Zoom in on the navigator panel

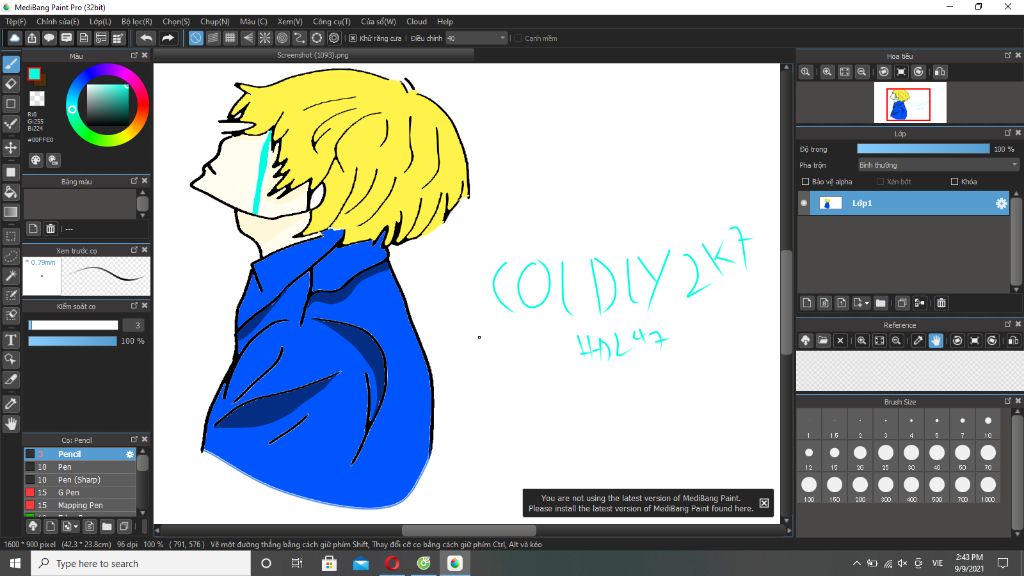pos(827,72)
